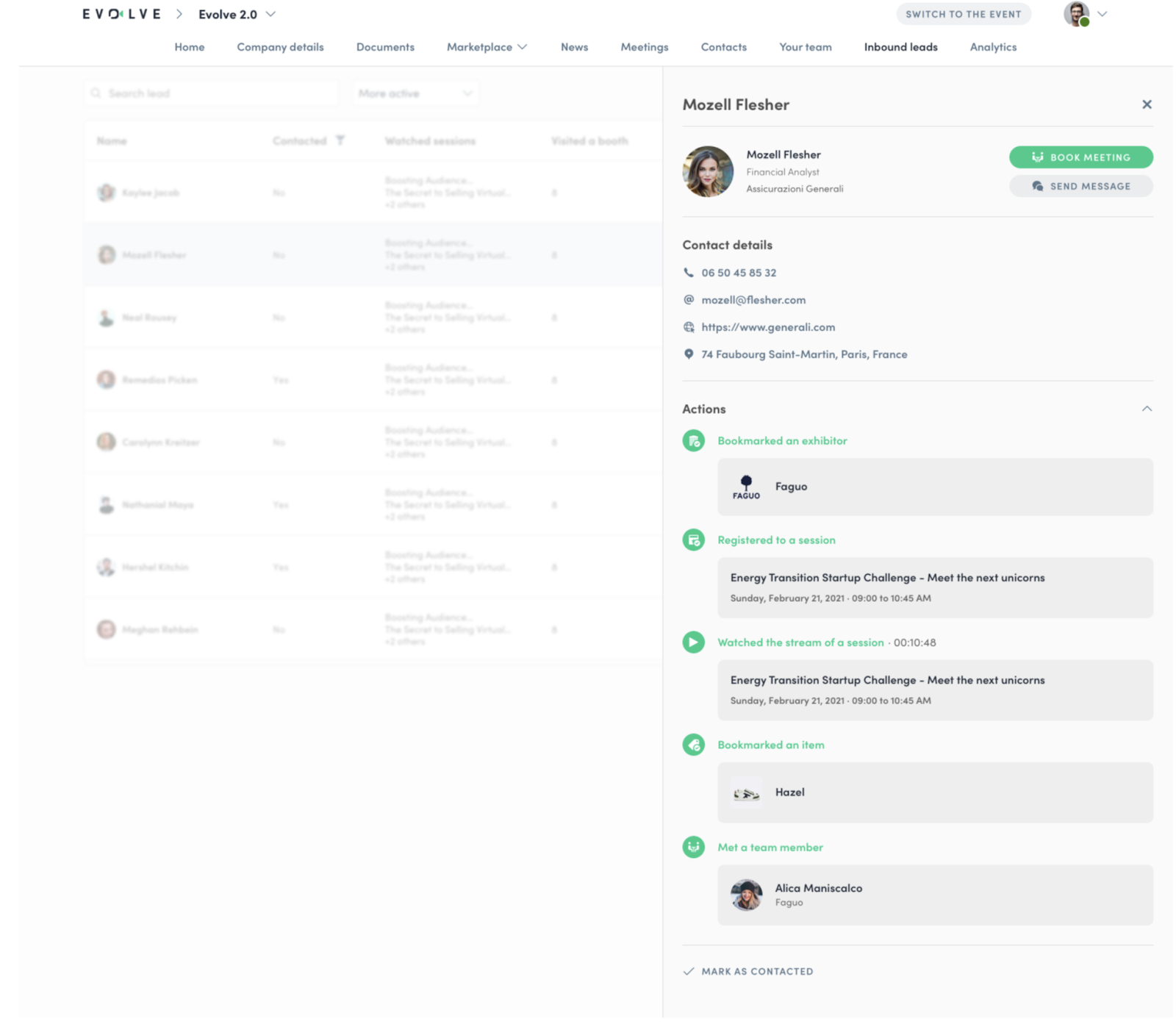Select the Meghan Rehbein lead row
1176x1035 pixels.
pos(373,630)
